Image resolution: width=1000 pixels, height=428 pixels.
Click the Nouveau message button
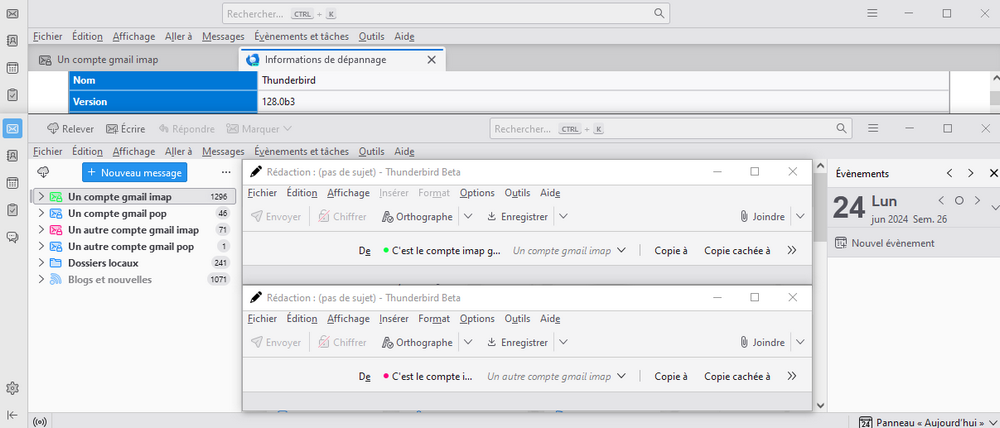(x=135, y=172)
